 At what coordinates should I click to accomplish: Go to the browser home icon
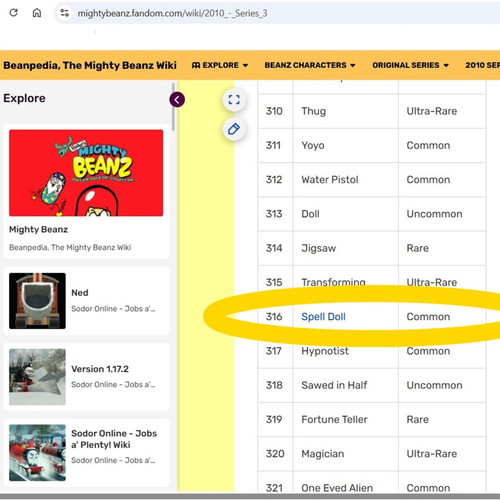click(x=37, y=13)
